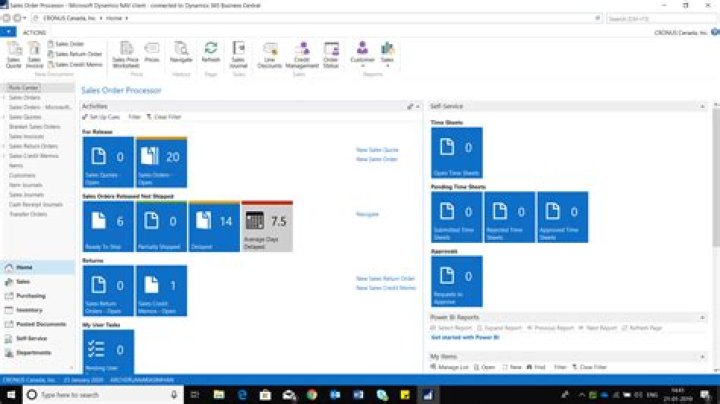This screenshot has height=404, width=720.
Task: Expand the Sales reports dropdown
Action: pos(387,55)
